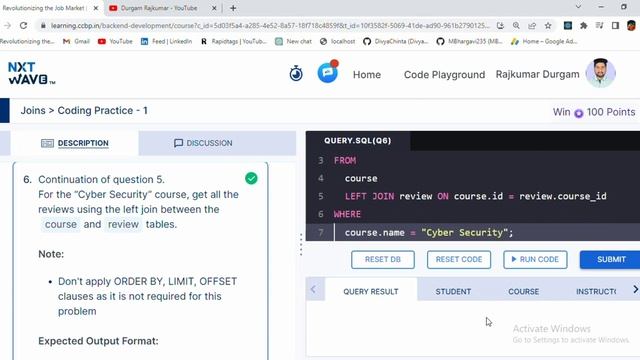This screenshot has height=360, width=640.
Task: Open the browser extensions puzzle icon
Action: click(x=584, y=25)
